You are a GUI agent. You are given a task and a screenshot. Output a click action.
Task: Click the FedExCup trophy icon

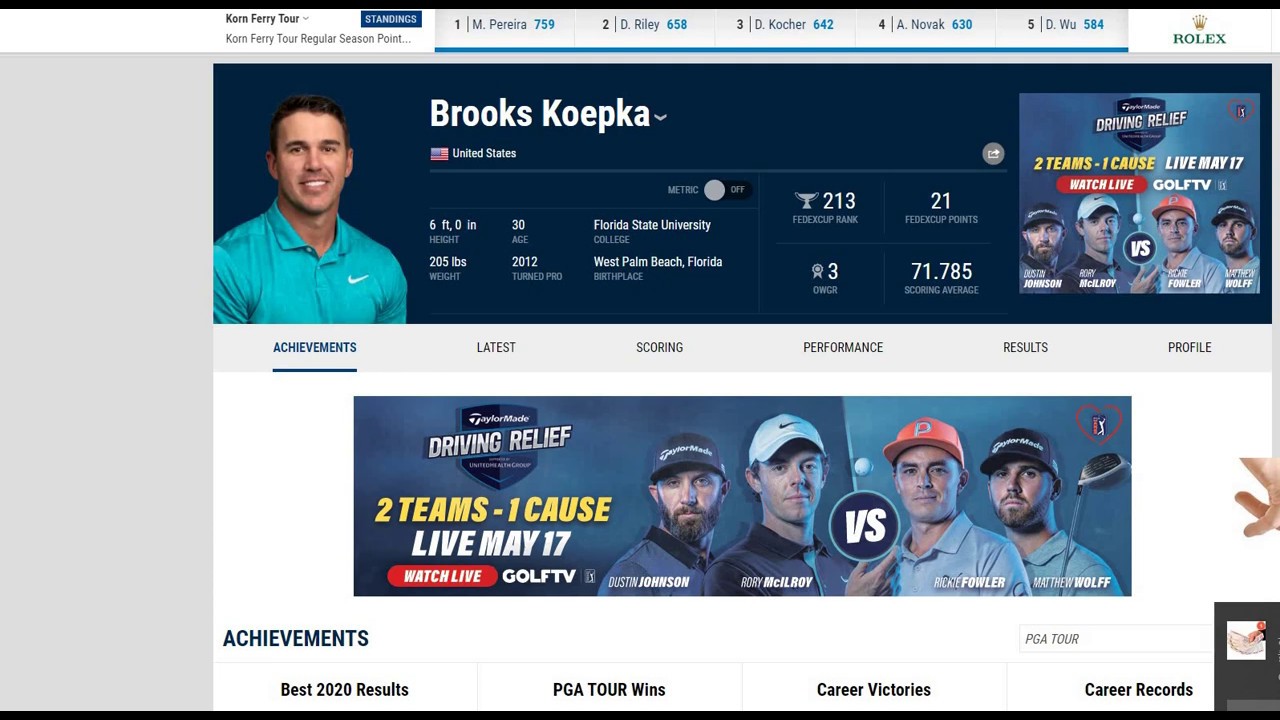pos(806,201)
